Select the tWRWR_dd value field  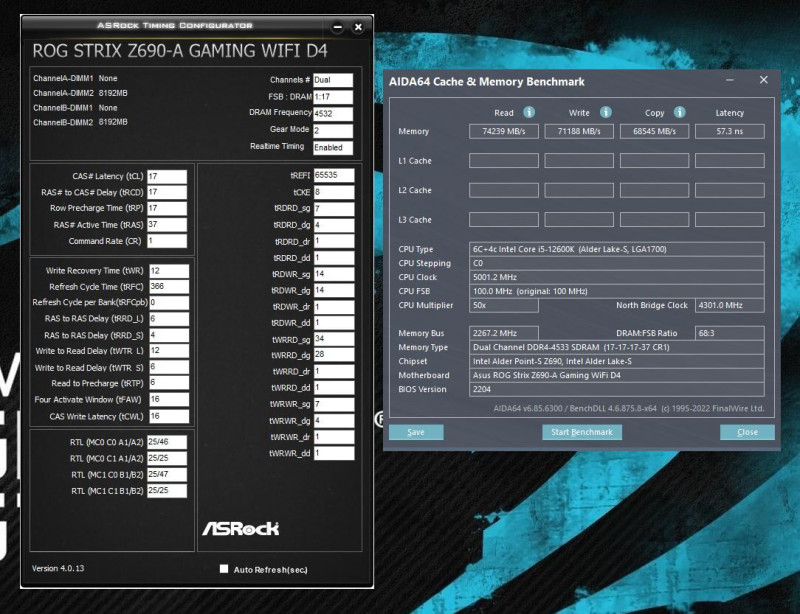point(334,453)
